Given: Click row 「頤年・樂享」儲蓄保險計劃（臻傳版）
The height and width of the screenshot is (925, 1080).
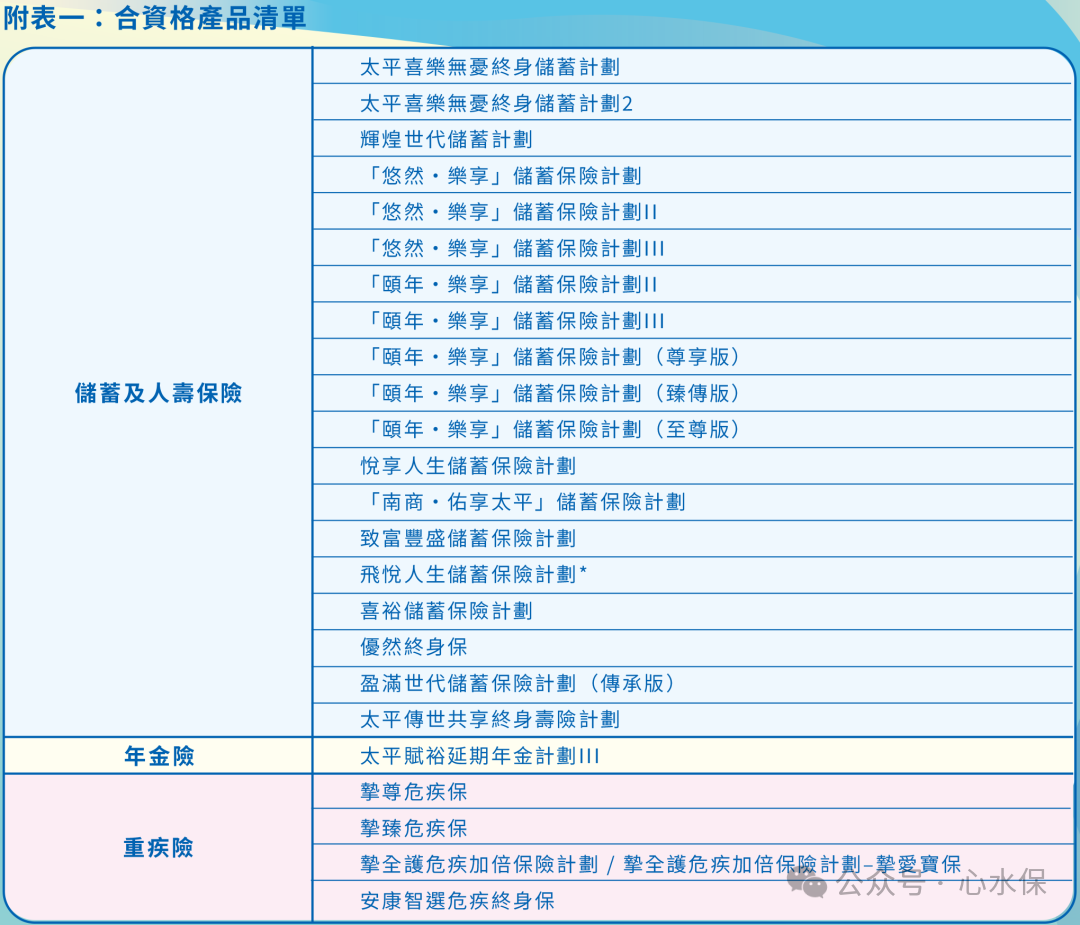Looking at the screenshot, I should tap(693, 393).
